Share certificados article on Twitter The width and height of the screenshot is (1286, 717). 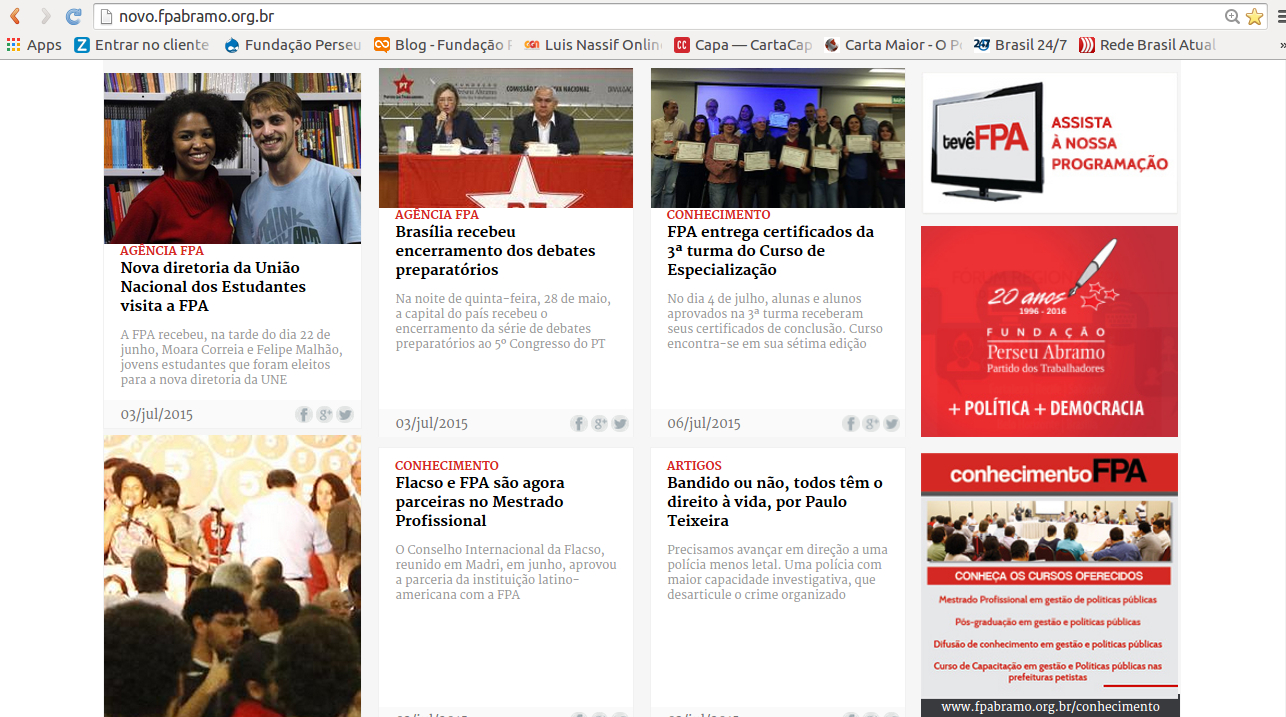pos(891,424)
